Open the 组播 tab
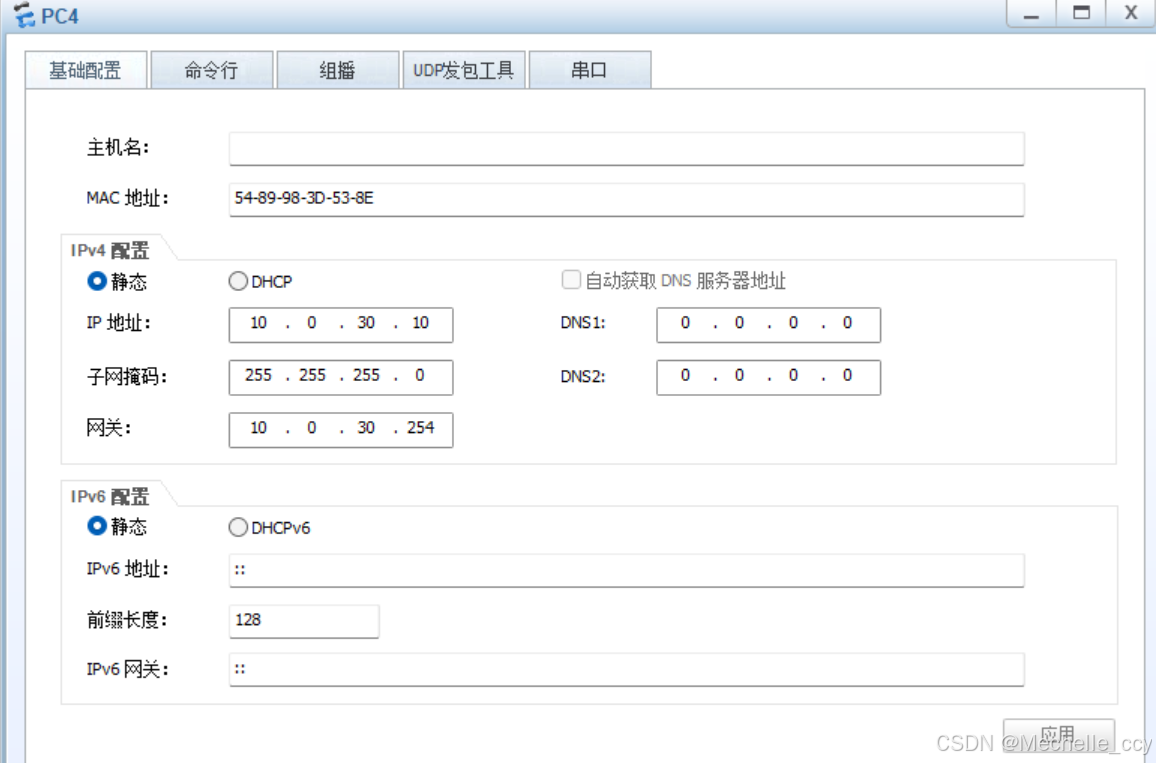 pos(338,70)
